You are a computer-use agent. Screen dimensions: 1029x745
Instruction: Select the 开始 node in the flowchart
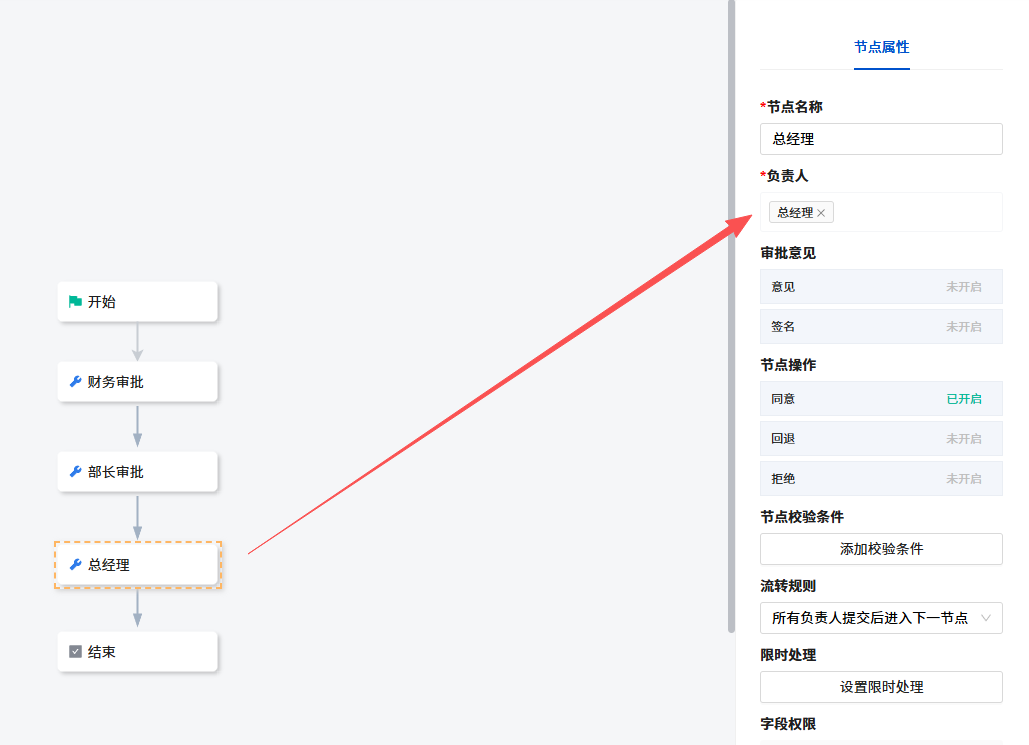(x=137, y=301)
